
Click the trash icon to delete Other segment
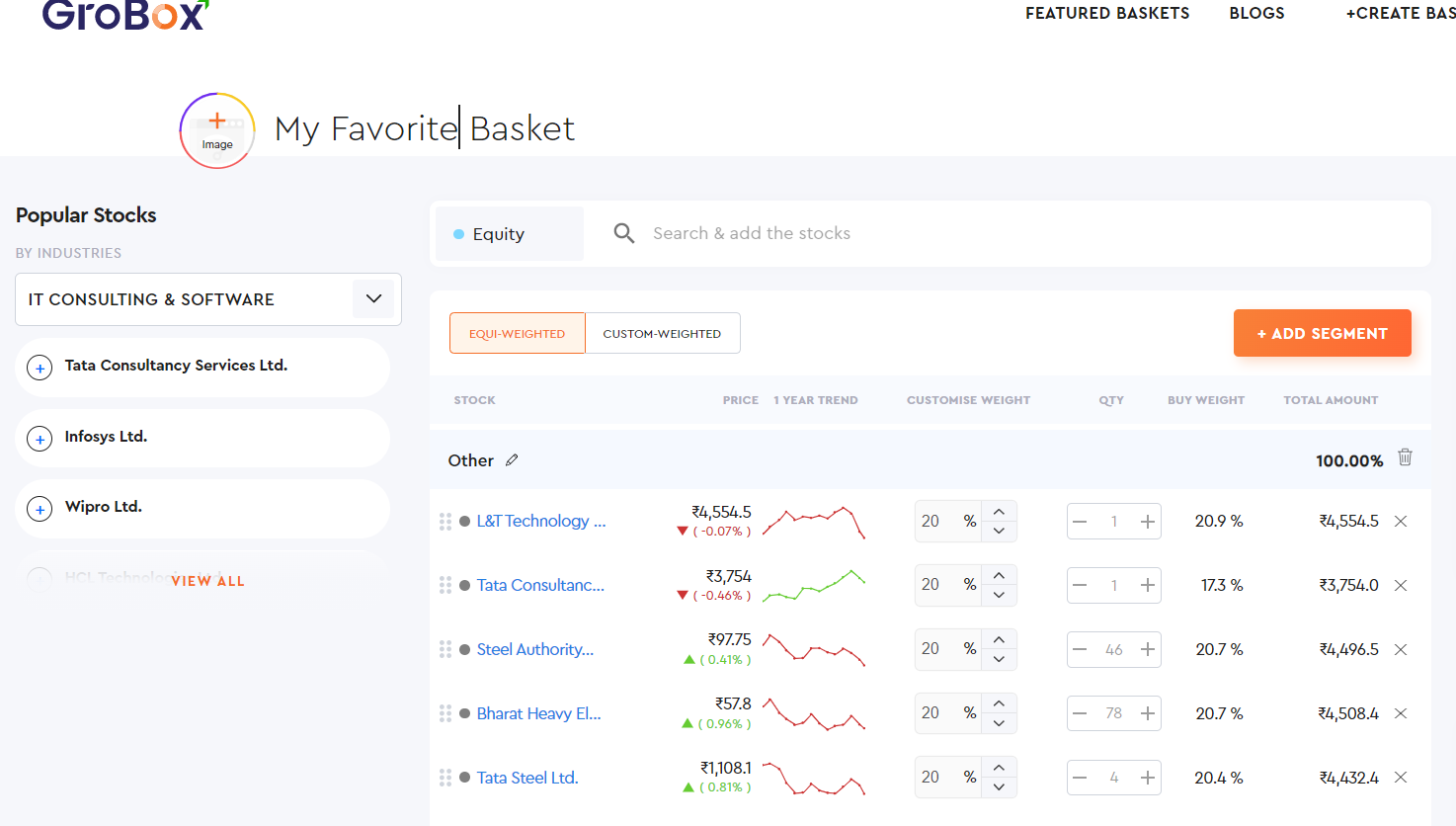pyautogui.click(x=1405, y=457)
